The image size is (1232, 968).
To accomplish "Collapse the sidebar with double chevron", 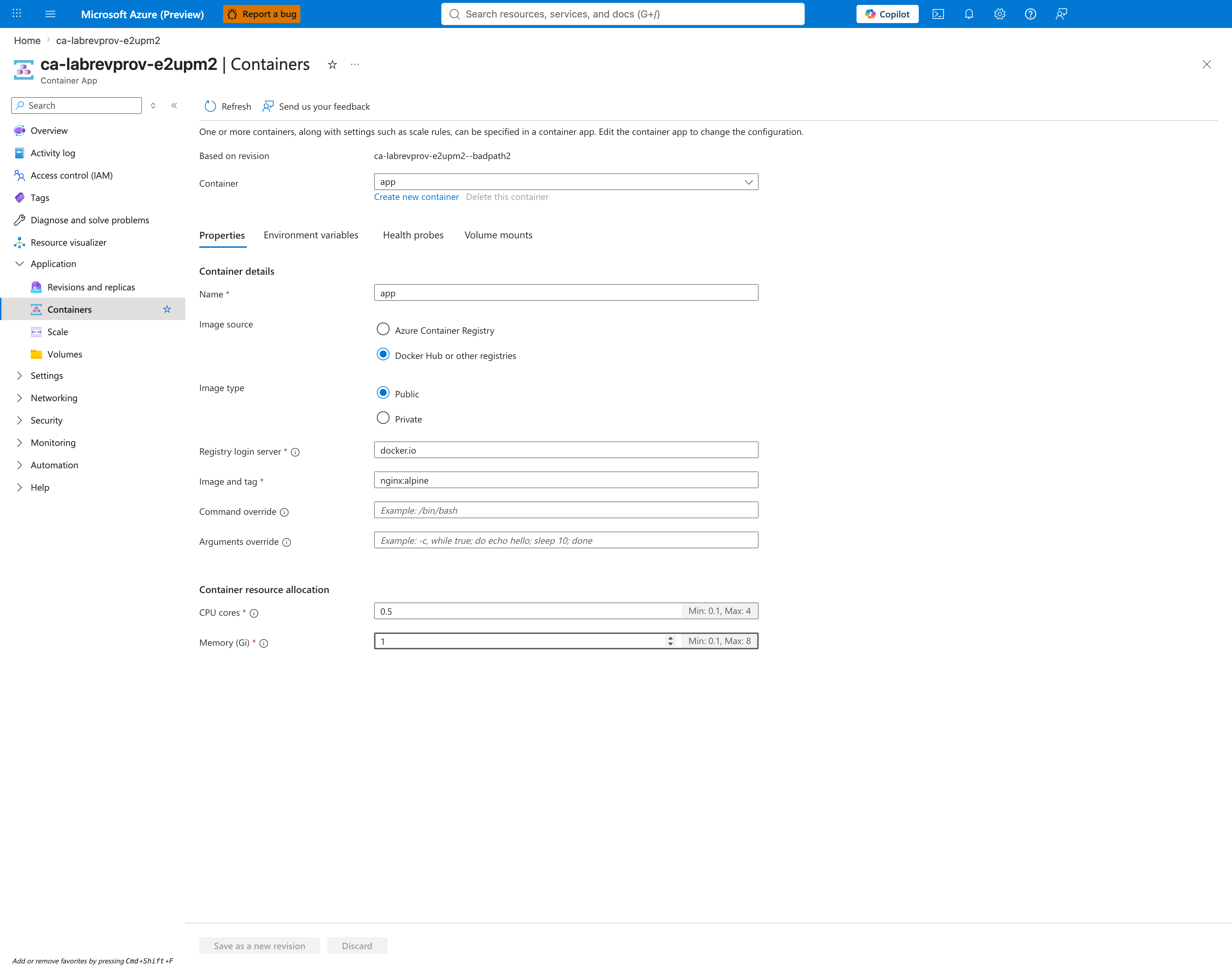I will click(174, 106).
